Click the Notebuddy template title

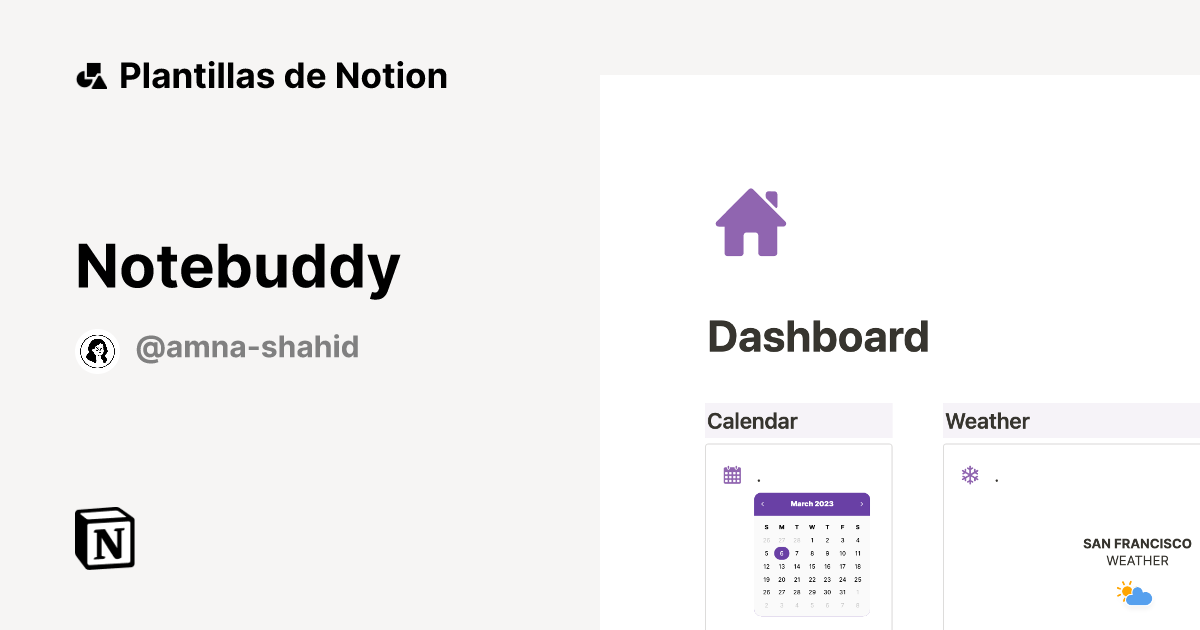237,266
